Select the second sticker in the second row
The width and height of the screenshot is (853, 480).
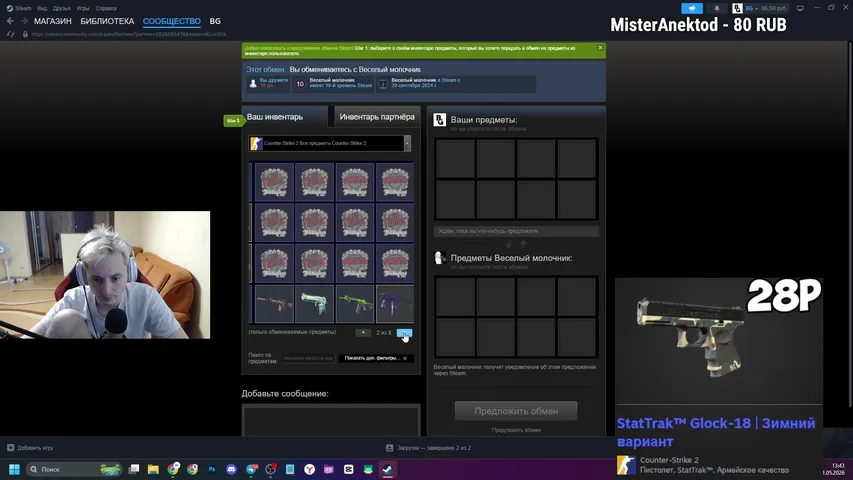314,223
